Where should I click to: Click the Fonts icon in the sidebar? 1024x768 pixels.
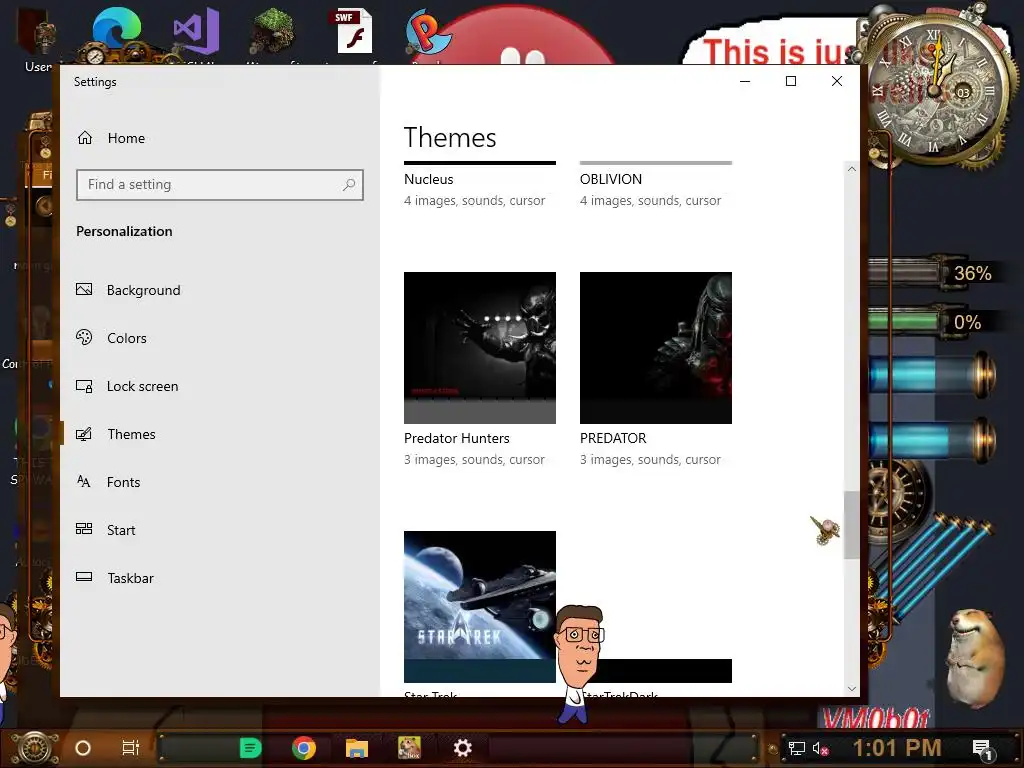tap(84, 481)
